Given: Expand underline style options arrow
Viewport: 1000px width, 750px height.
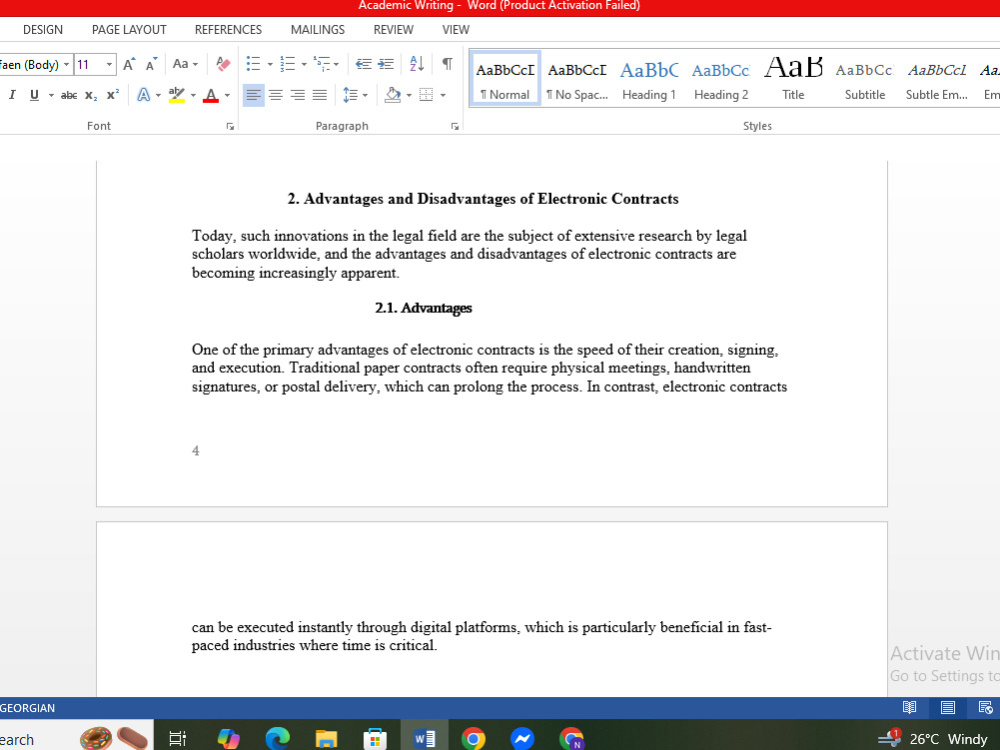Looking at the screenshot, I should coord(51,96).
